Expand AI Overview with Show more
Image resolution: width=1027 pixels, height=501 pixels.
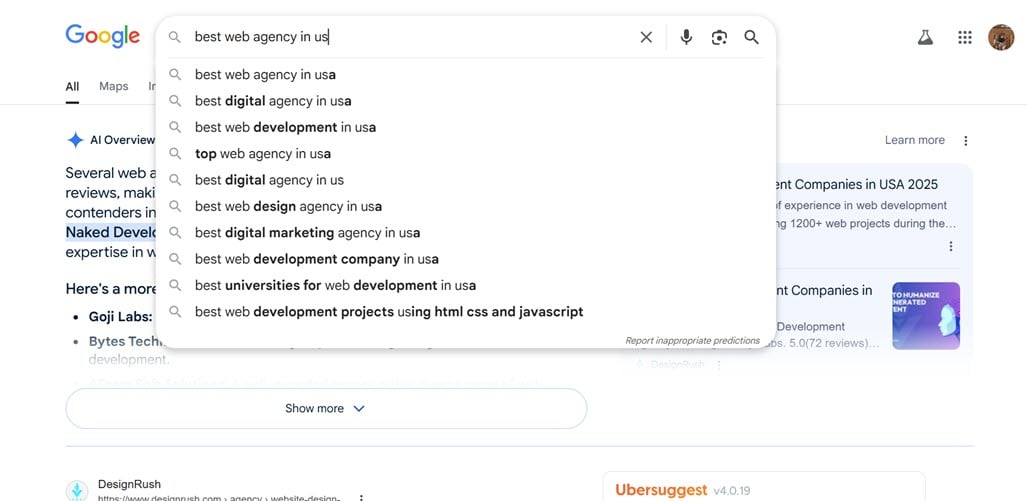point(326,409)
